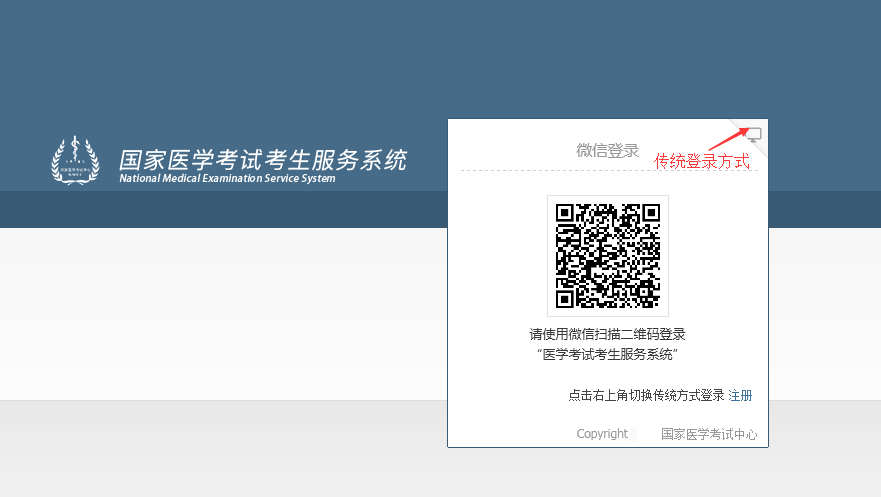Click the National Medical Examination Service System subtitle
The height and width of the screenshot is (497, 881).
[x=227, y=179]
